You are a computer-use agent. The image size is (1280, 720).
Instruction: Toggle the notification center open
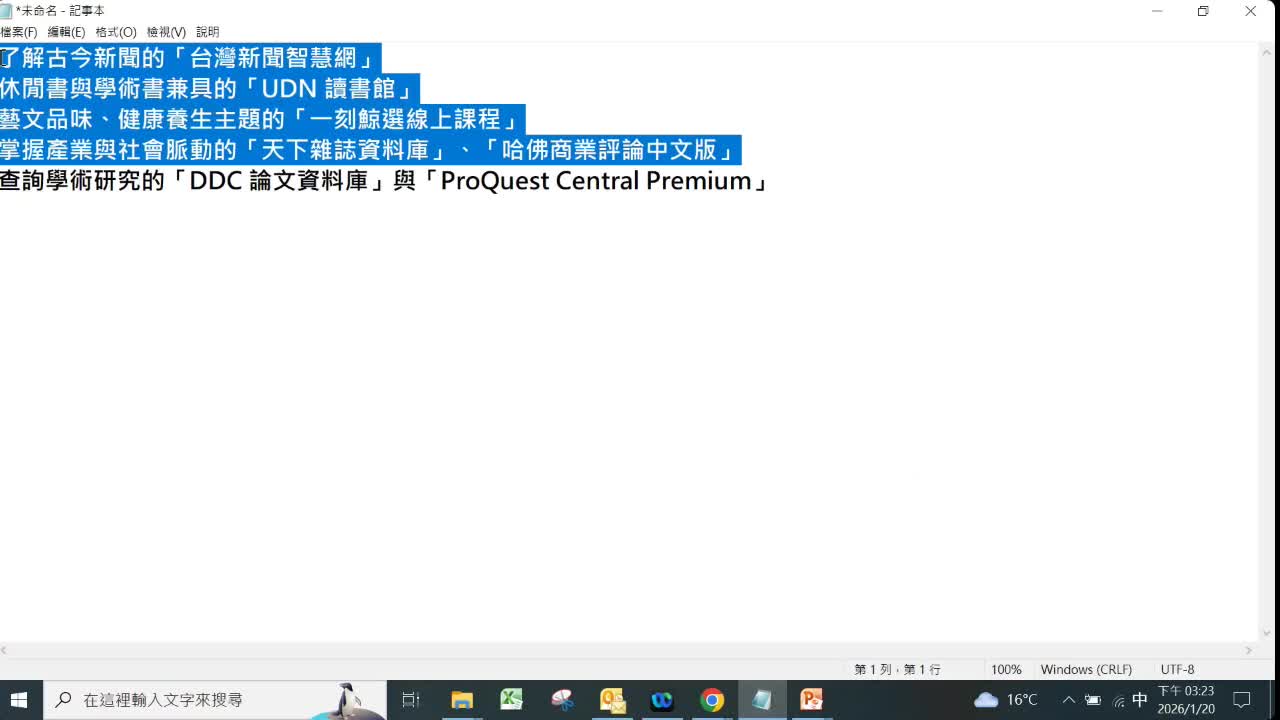click(x=1242, y=699)
